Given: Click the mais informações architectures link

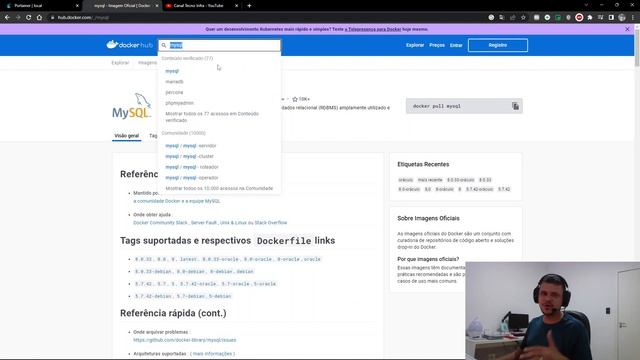Looking at the screenshot, I should [x=213, y=353].
